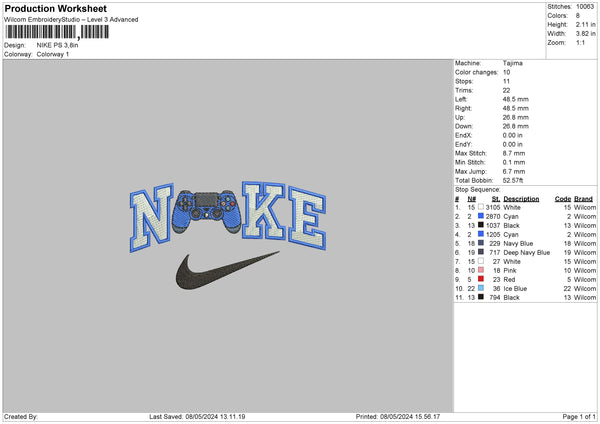Select the Ice Blue color swatch
This screenshot has width=600, height=424.
point(481,288)
